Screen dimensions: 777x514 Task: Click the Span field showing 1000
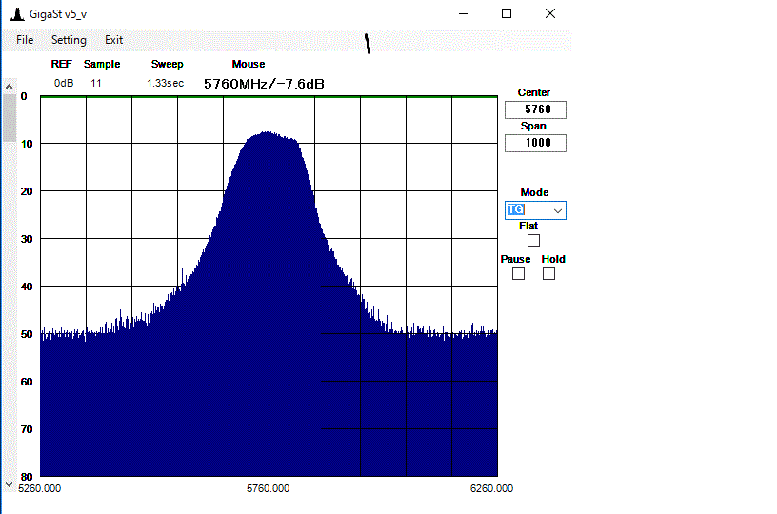tap(535, 143)
